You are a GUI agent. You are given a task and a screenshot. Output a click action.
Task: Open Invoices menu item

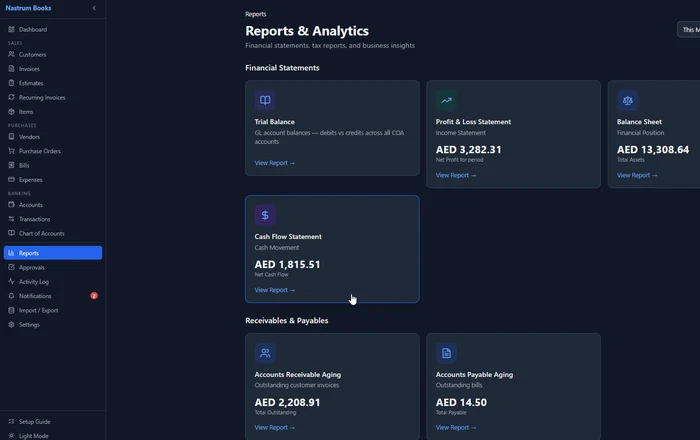coord(53,69)
